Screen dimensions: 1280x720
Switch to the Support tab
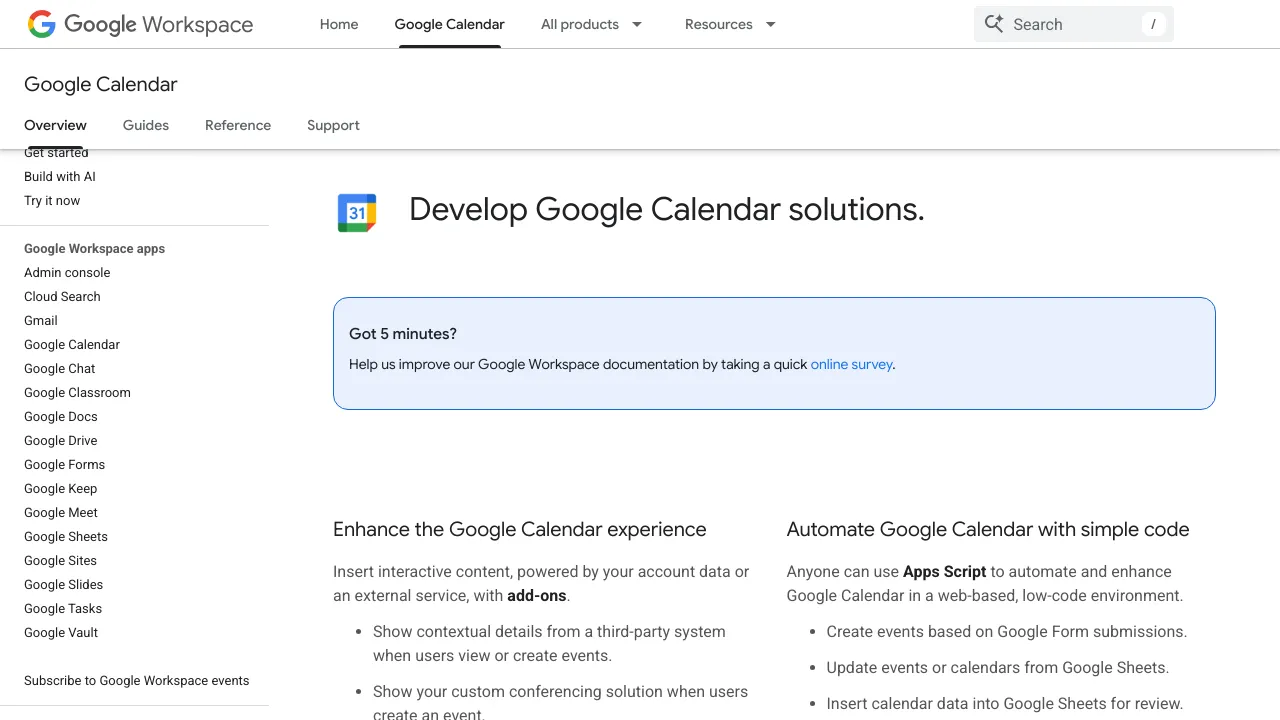coord(333,125)
